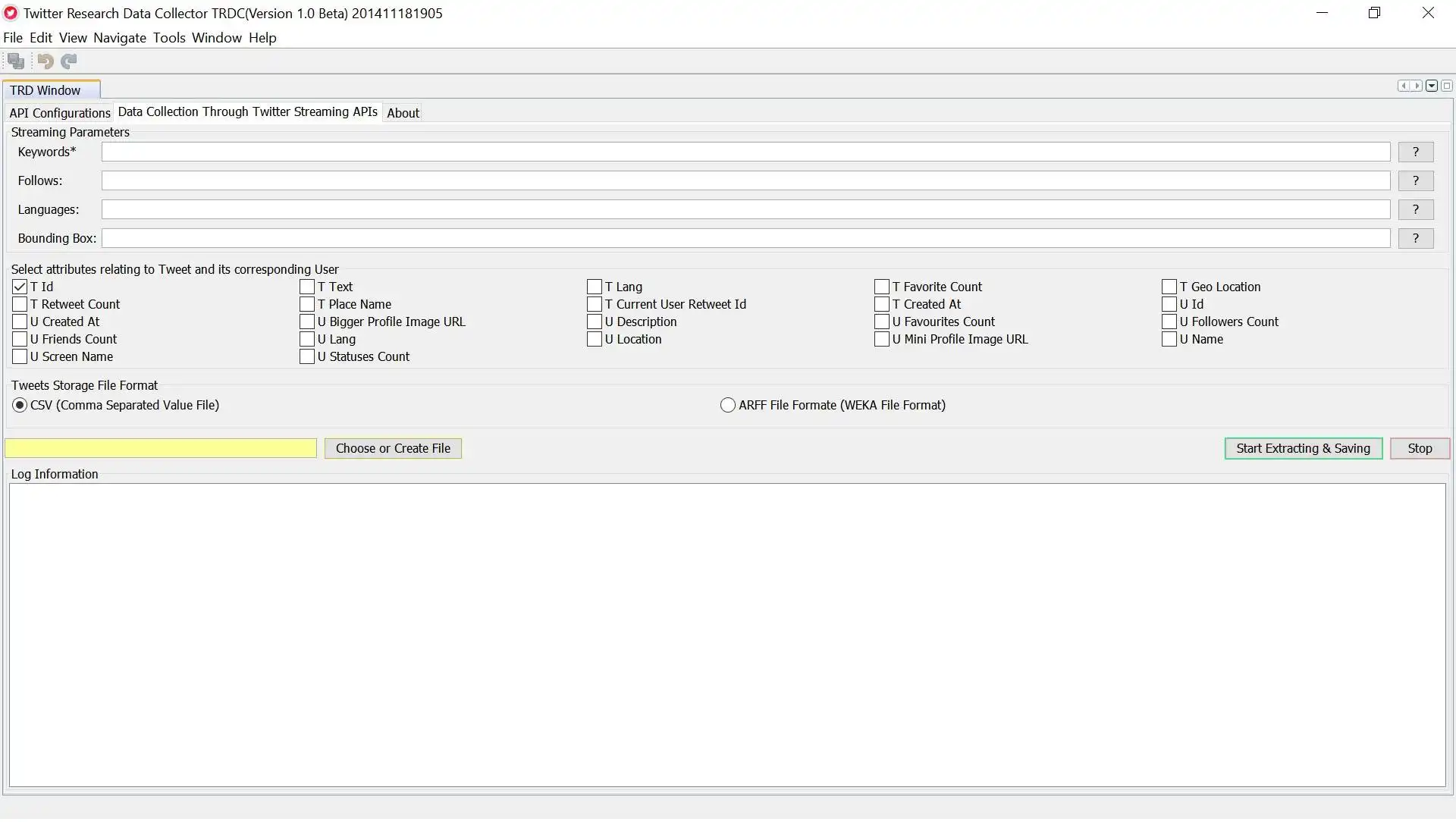This screenshot has width=1456, height=822.
Task: Click the save/floppy disk icon
Action: 16,61
